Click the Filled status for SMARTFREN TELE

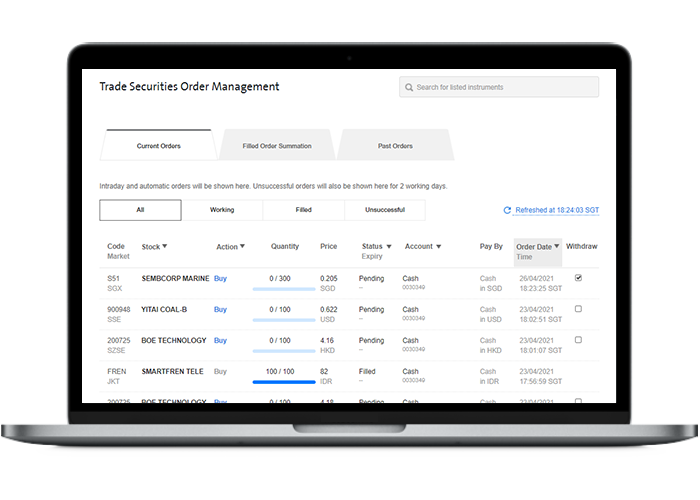pyautogui.click(x=367, y=371)
